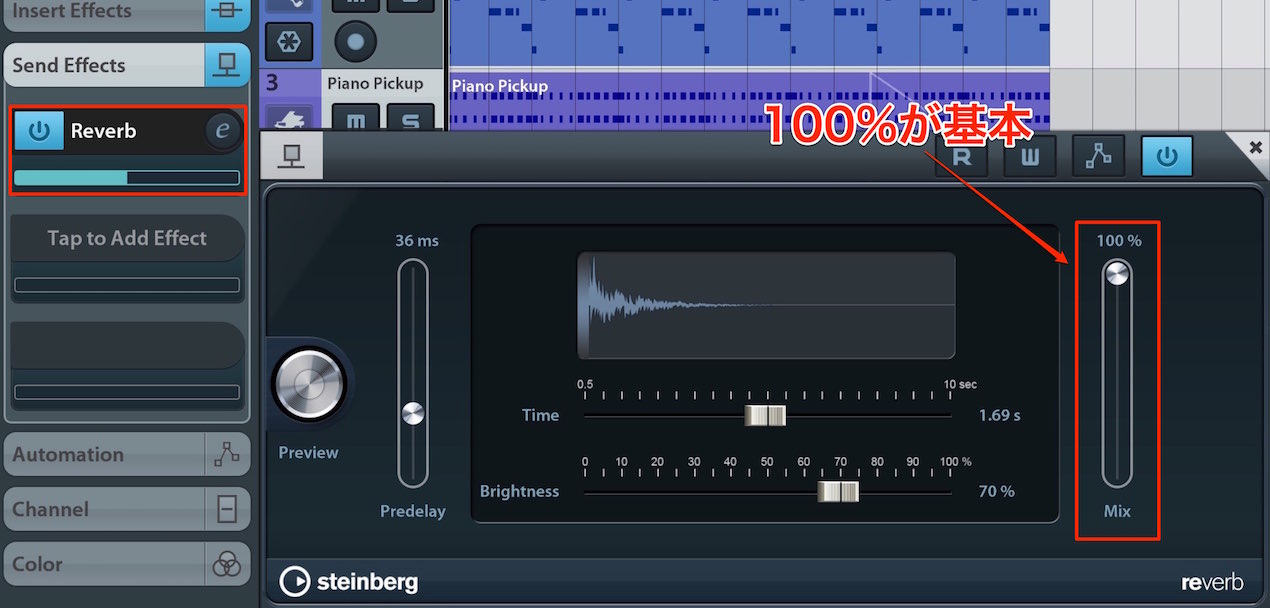Image resolution: width=1270 pixels, height=608 pixels.
Task: Mute the Piano Pickup track
Action: pos(356,120)
